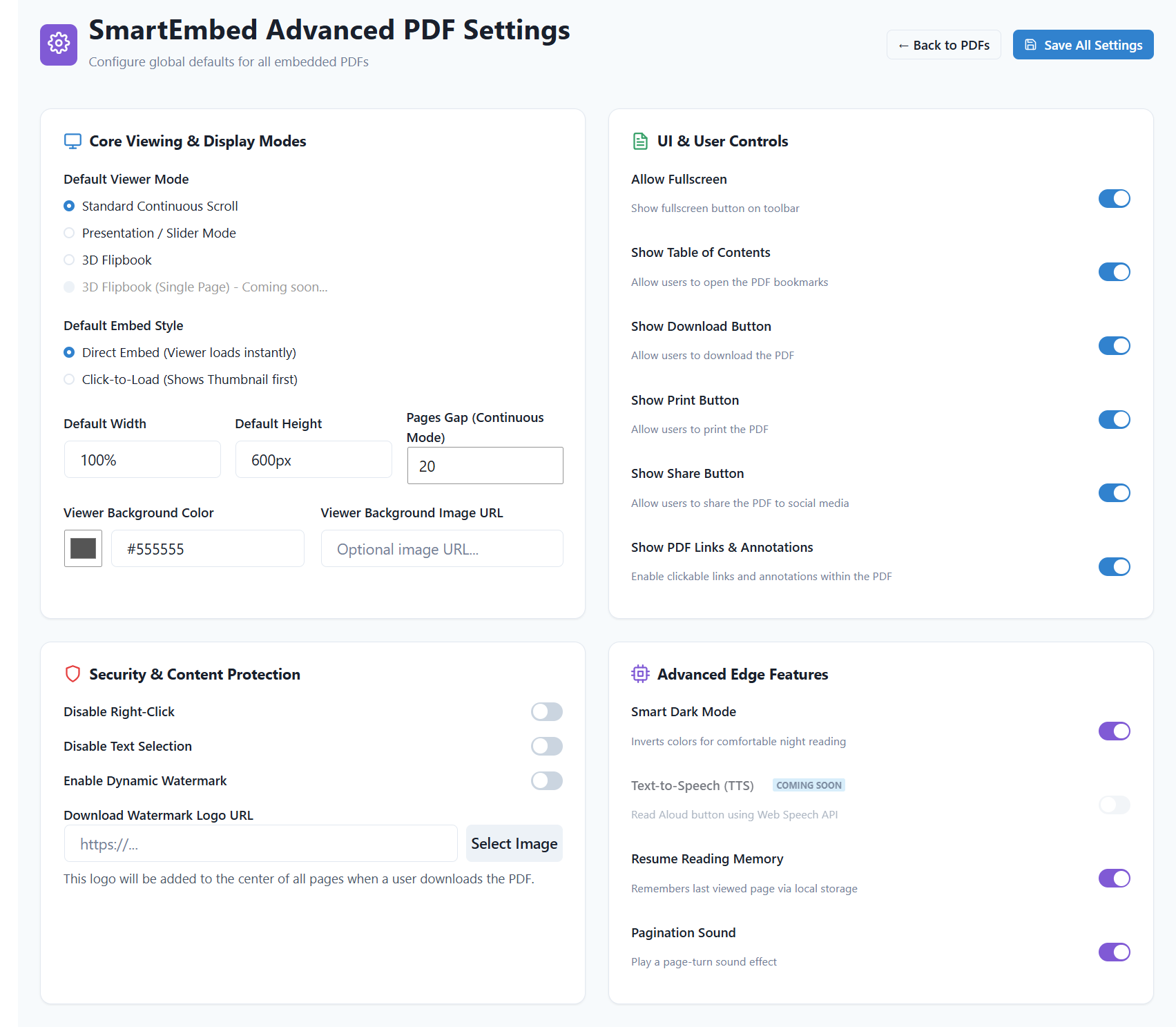Screen dimensions: 1176x1027
Task: Click the Optional image URL field
Action: pos(442,548)
